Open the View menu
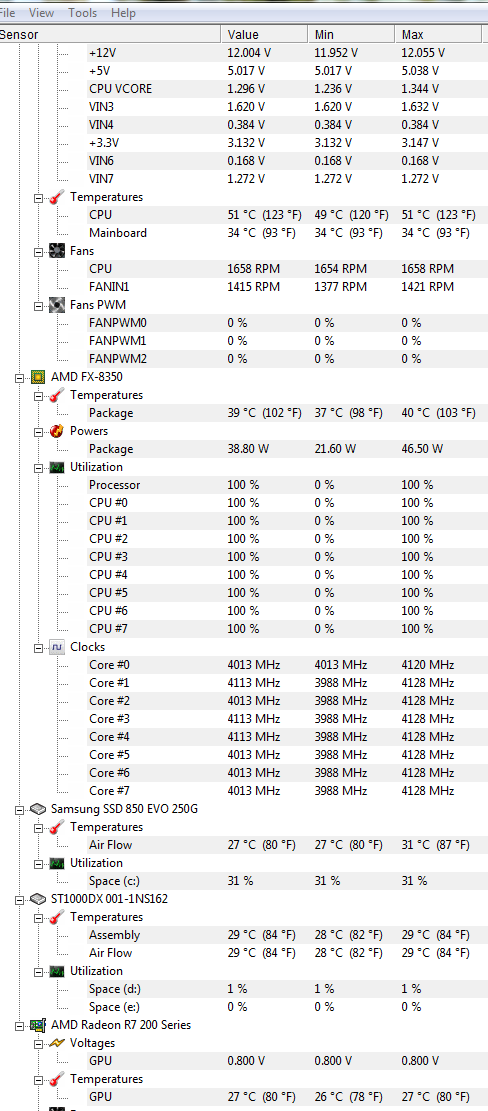This screenshot has width=488, height=1111. [42, 13]
